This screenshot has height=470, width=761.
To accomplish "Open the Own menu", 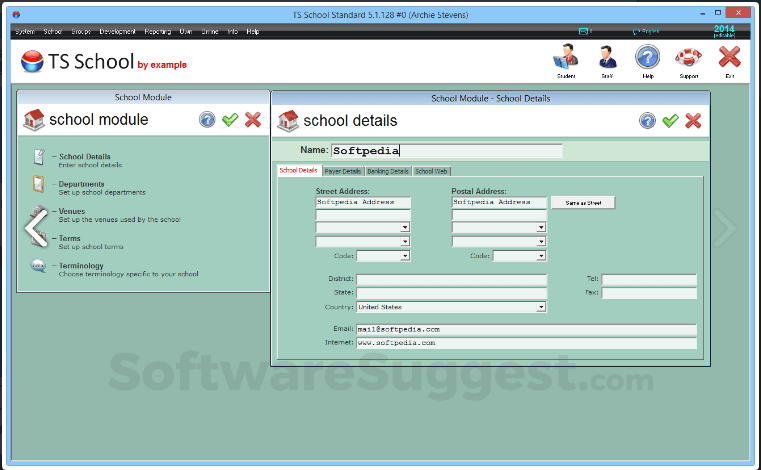I will point(186,32).
